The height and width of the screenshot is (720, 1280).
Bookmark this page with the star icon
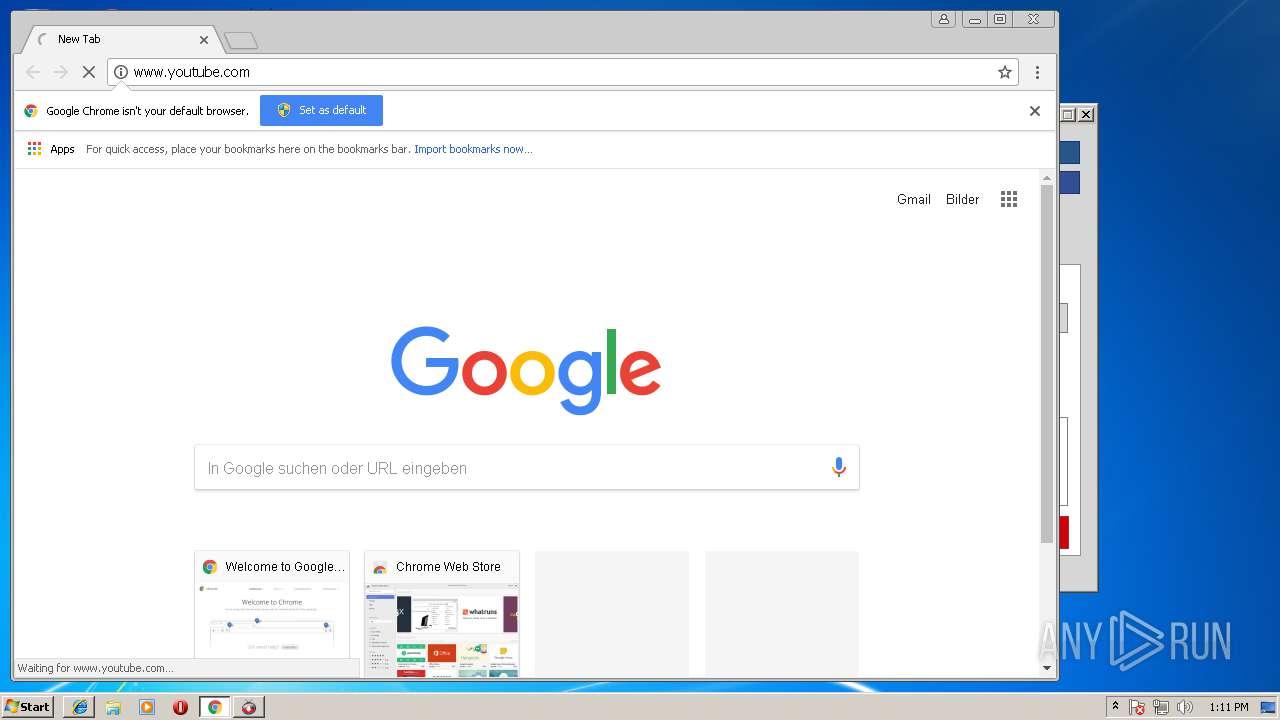pos(1005,72)
